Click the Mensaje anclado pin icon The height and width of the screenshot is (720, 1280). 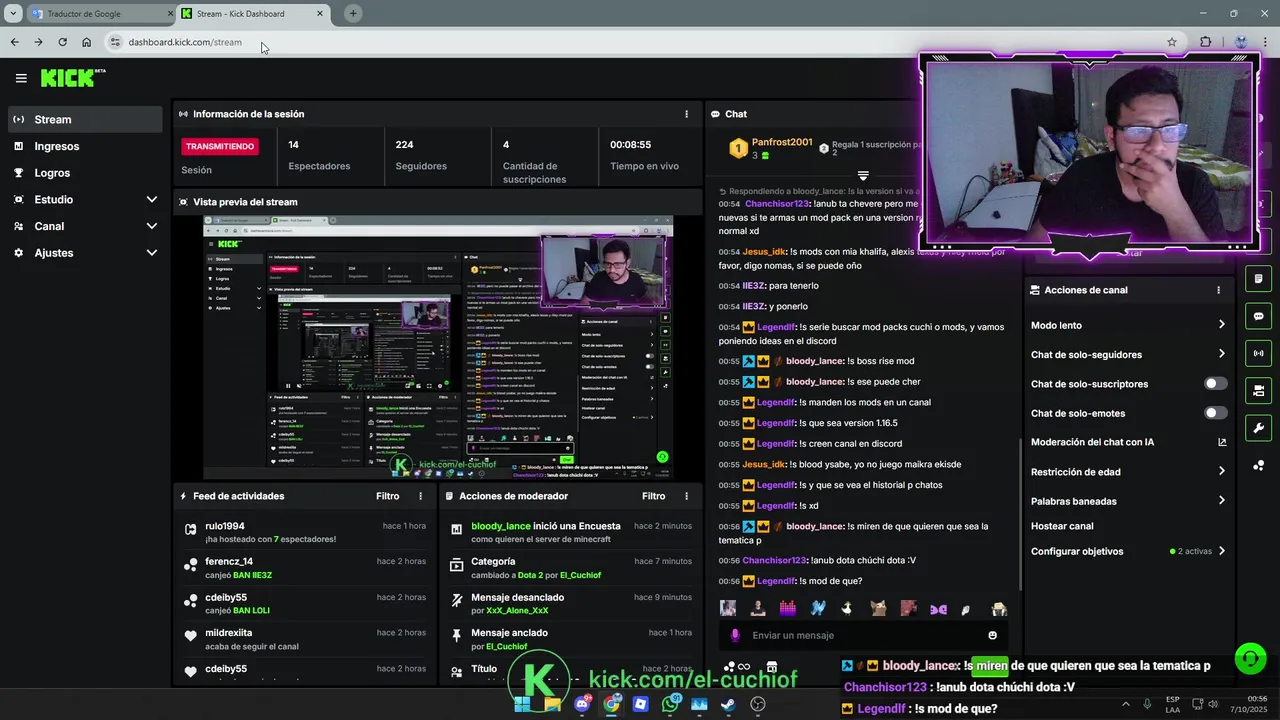click(456, 636)
